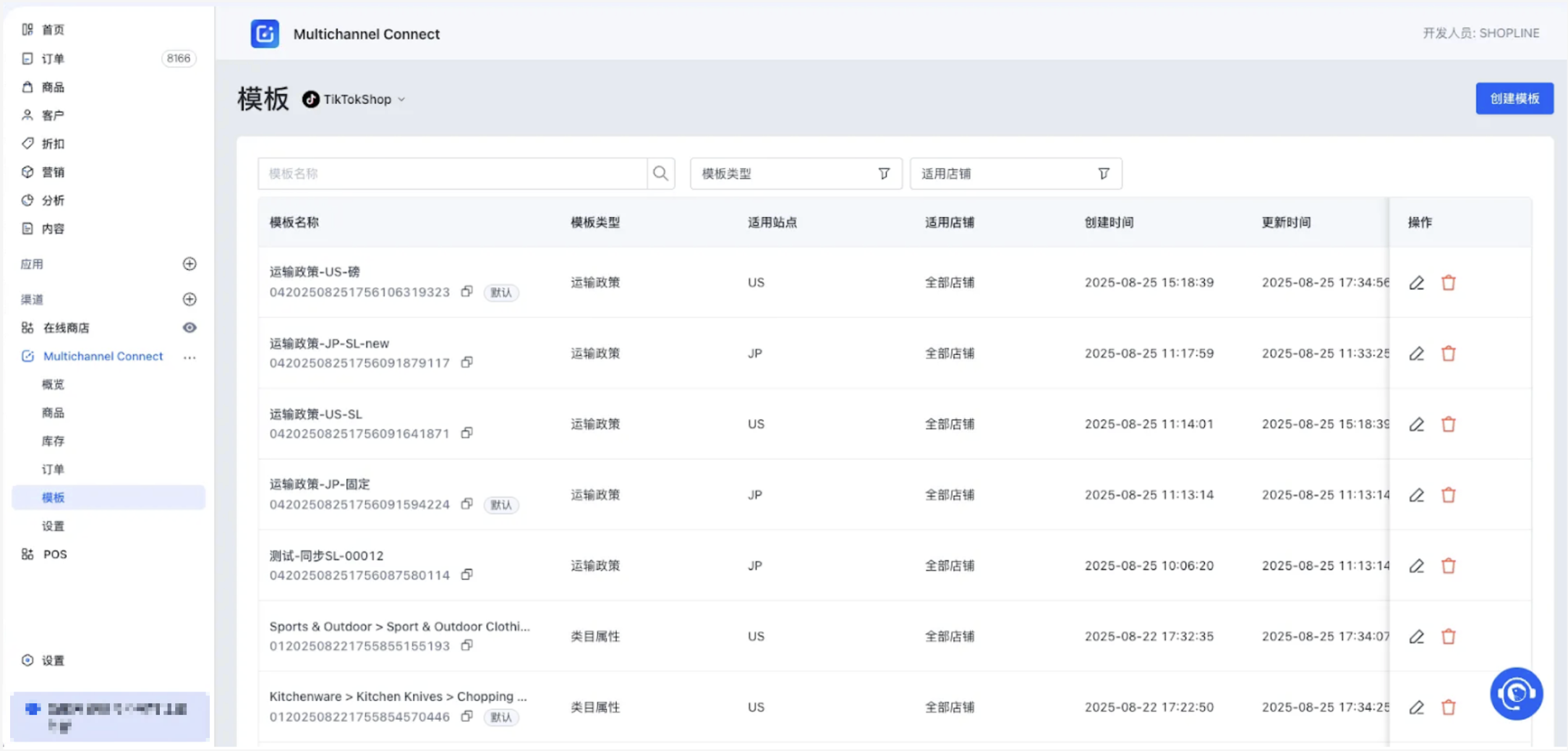
Task: Add a new app with plus icon beside 应用
Action: tap(189, 264)
